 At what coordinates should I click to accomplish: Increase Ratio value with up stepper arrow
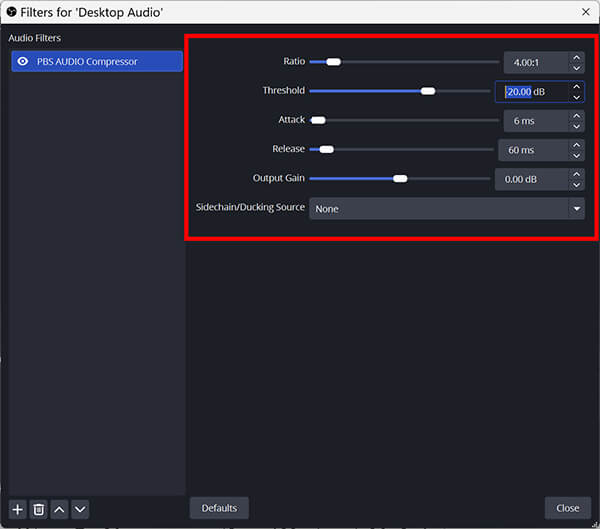click(577, 57)
